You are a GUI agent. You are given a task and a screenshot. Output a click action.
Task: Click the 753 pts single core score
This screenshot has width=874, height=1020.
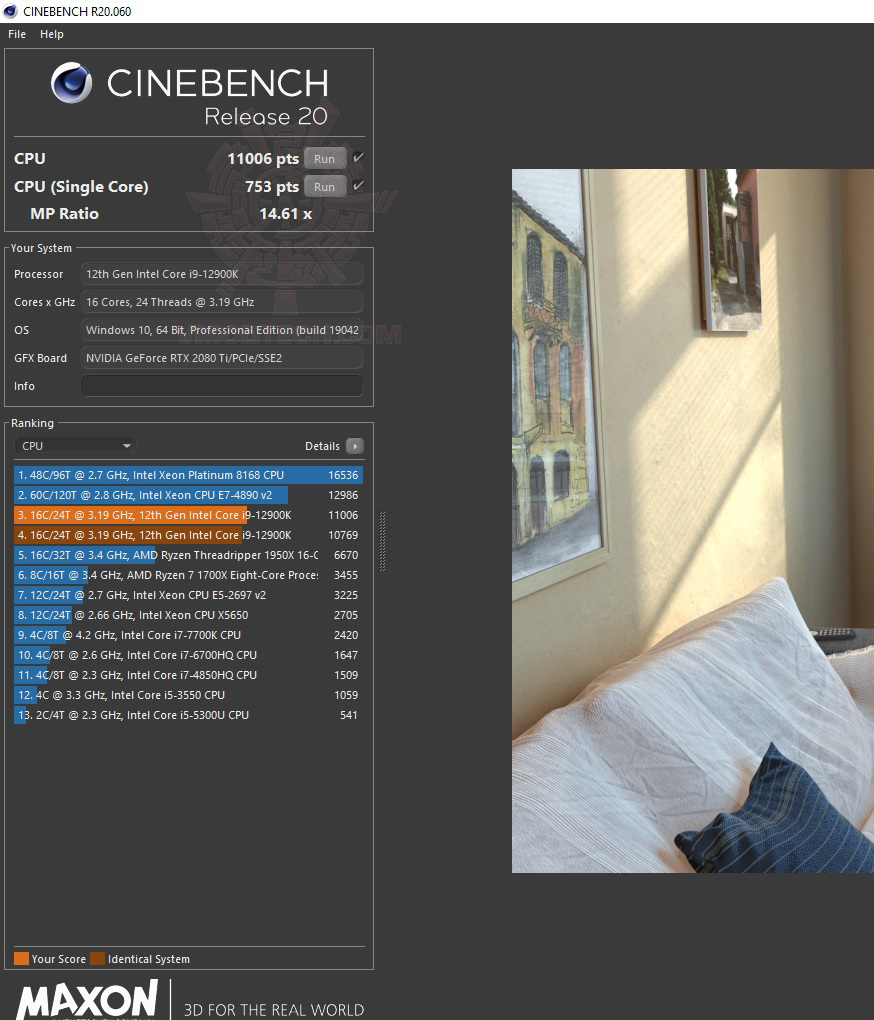pos(272,187)
